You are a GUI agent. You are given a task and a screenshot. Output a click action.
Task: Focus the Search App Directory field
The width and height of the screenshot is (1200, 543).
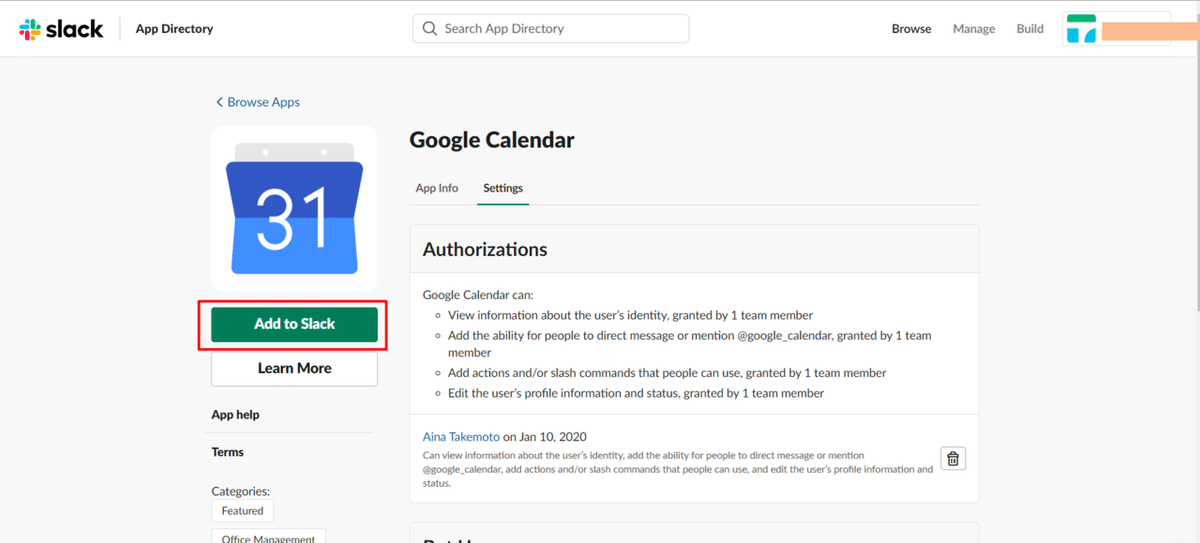pyautogui.click(x=560, y=29)
